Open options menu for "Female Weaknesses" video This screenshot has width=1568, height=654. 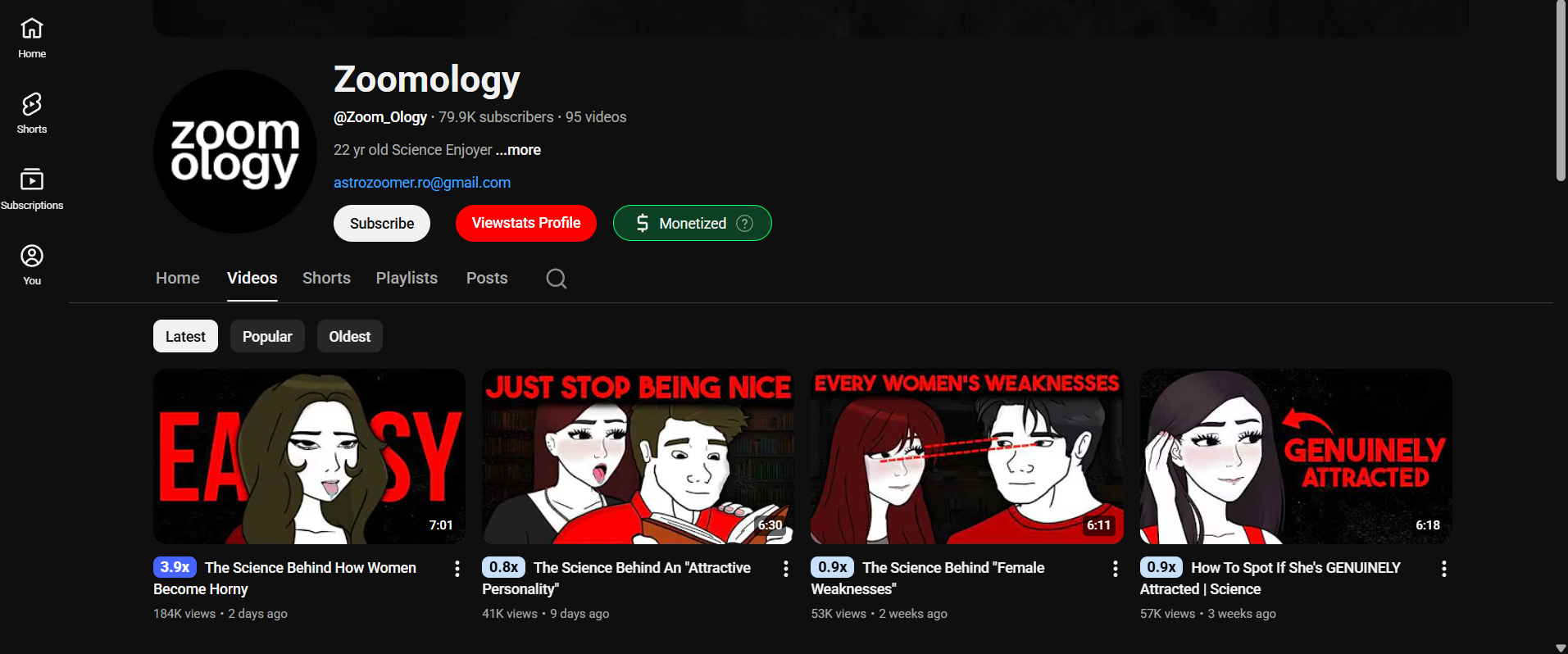[x=1115, y=569]
